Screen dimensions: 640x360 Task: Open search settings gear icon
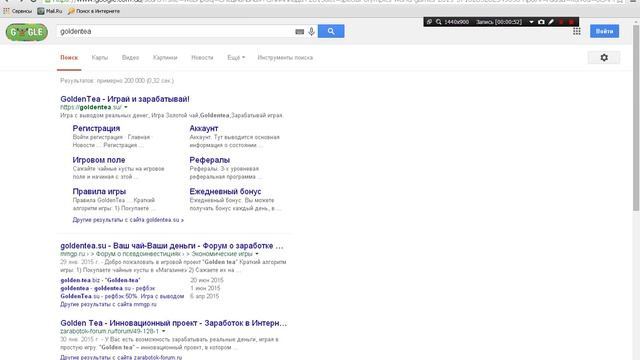click(x=604, y=58)
